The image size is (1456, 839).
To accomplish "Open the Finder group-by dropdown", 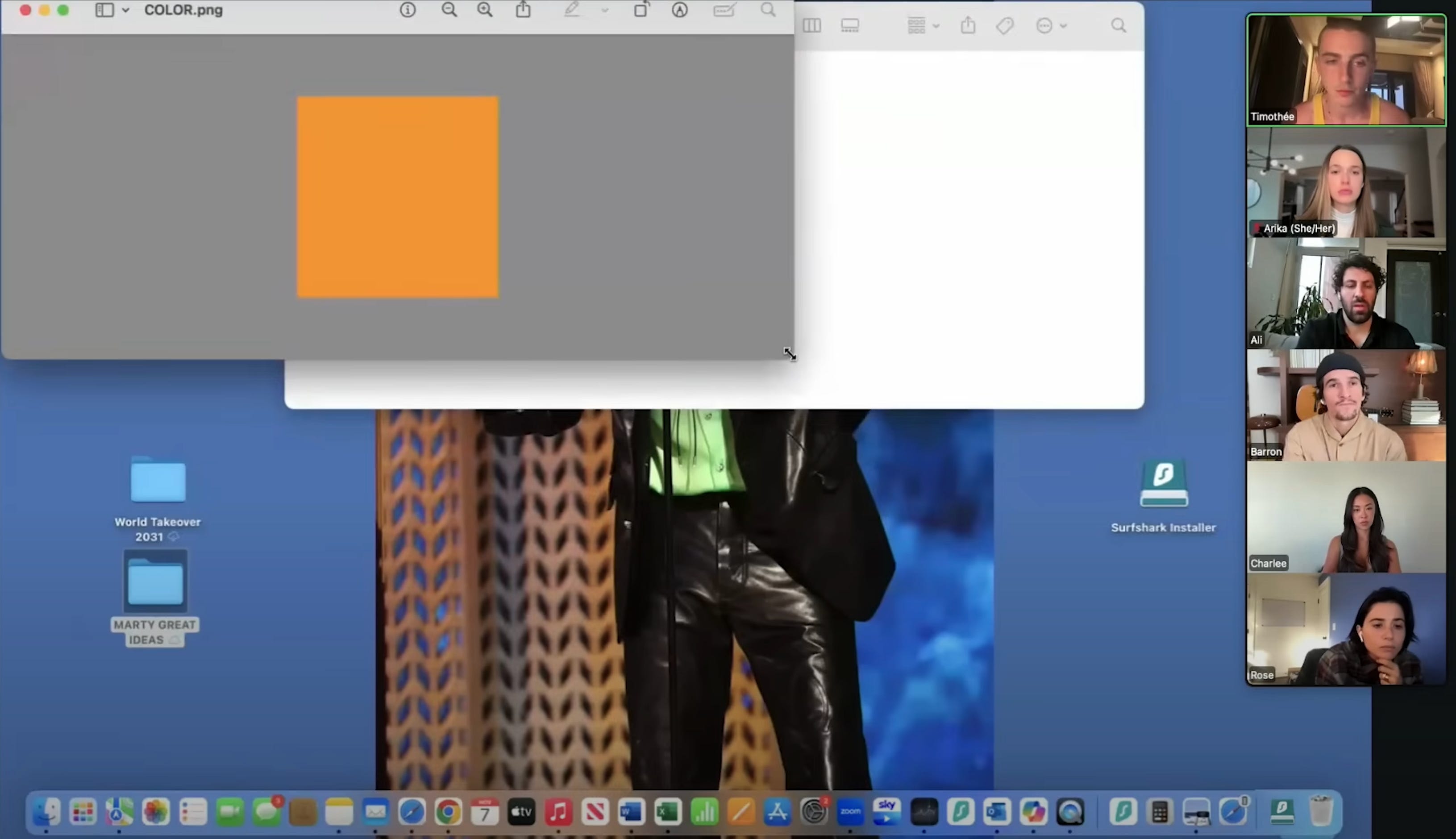I will (923, 26).
